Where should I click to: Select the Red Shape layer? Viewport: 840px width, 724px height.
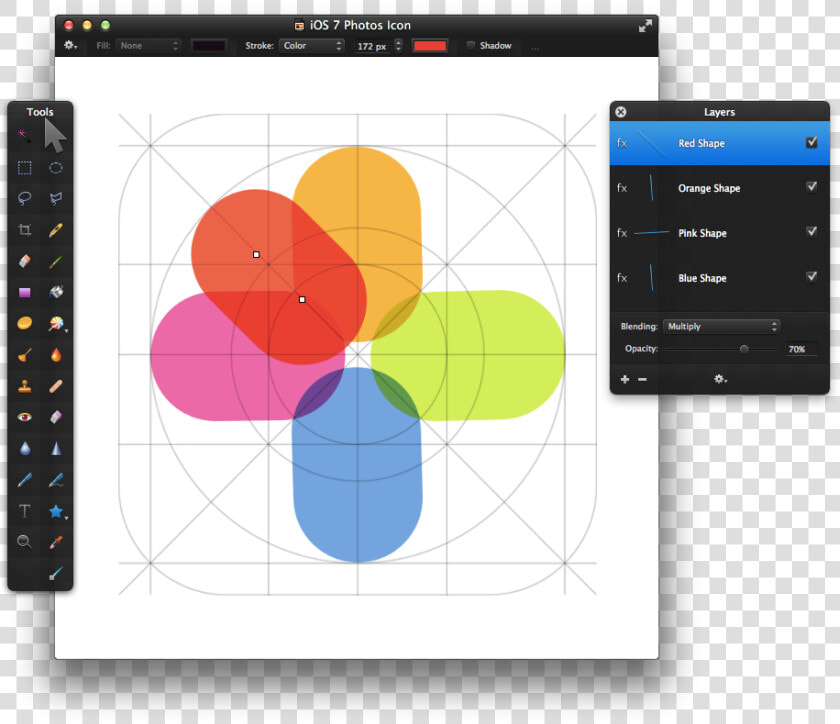point(719,143)
